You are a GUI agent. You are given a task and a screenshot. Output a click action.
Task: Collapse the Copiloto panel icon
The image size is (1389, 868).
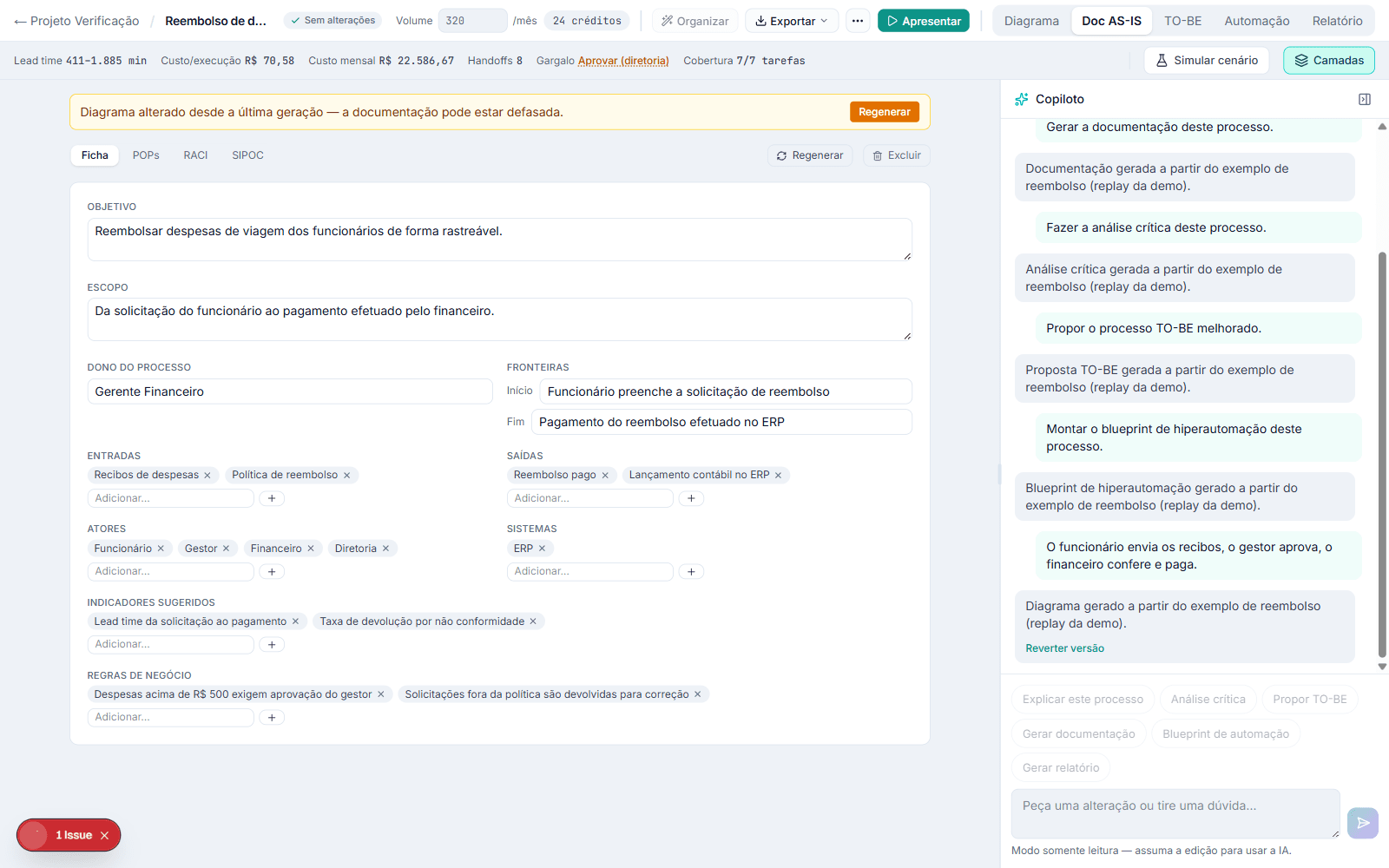(x=1365, y=99)
